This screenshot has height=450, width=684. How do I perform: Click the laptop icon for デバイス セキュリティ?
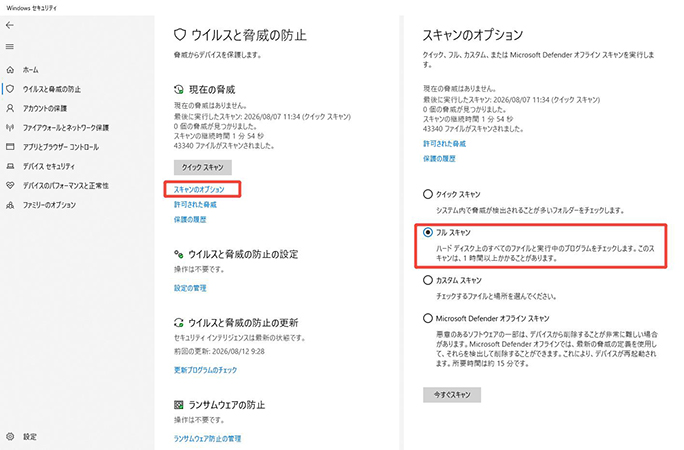coord(10,166)
